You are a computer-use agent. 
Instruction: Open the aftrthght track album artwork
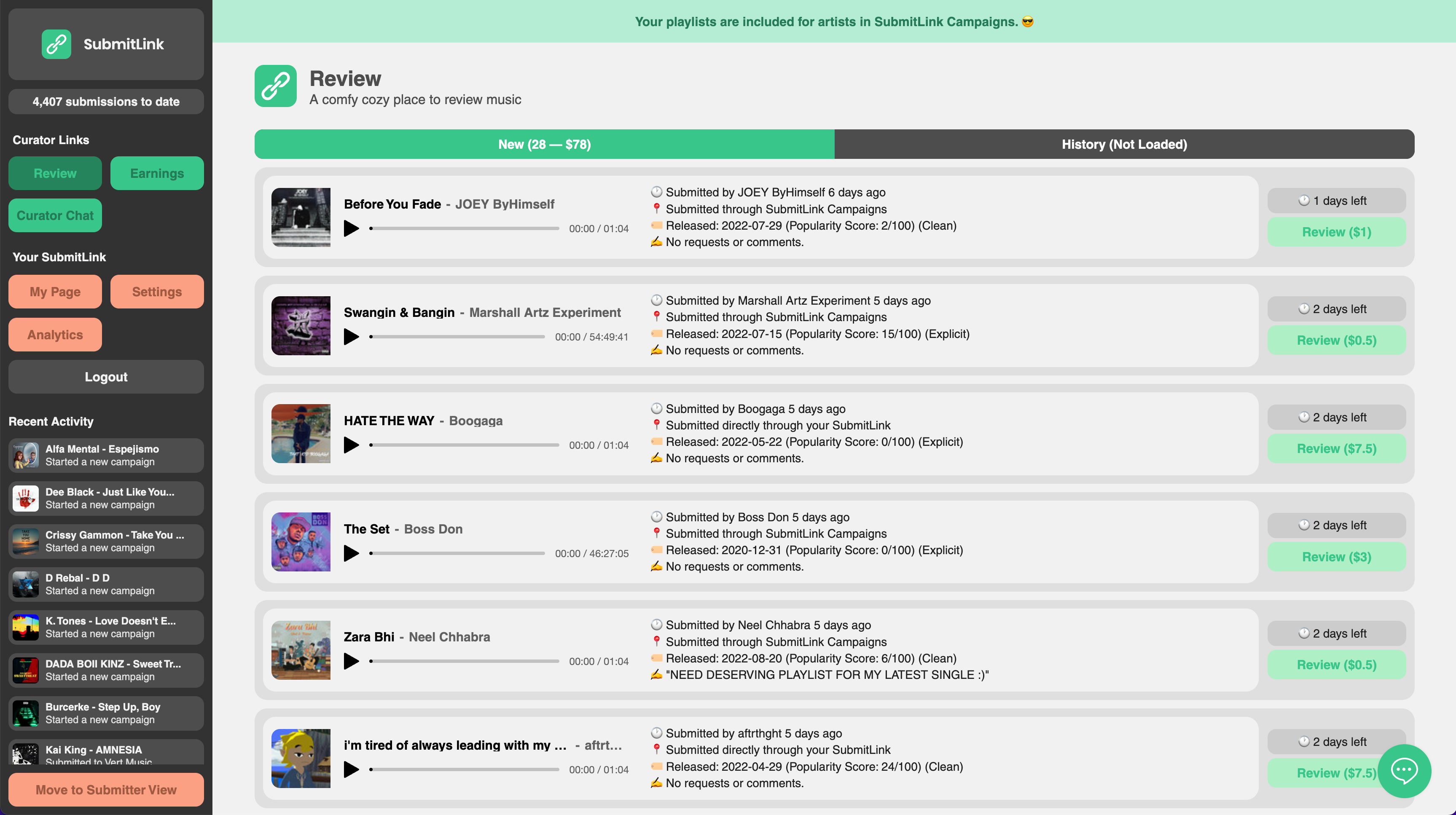301,758
